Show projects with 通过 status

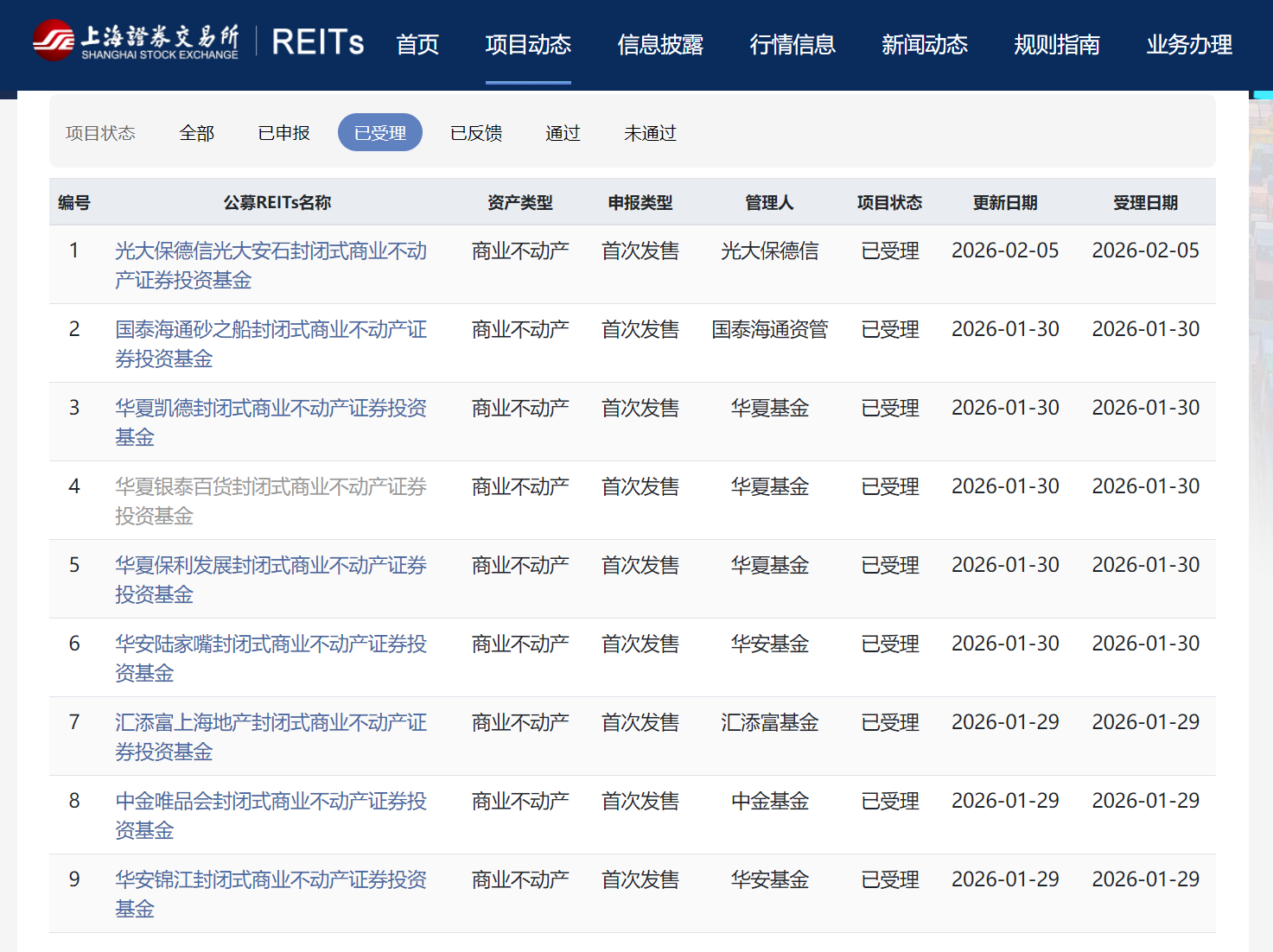tap(563, 133)
